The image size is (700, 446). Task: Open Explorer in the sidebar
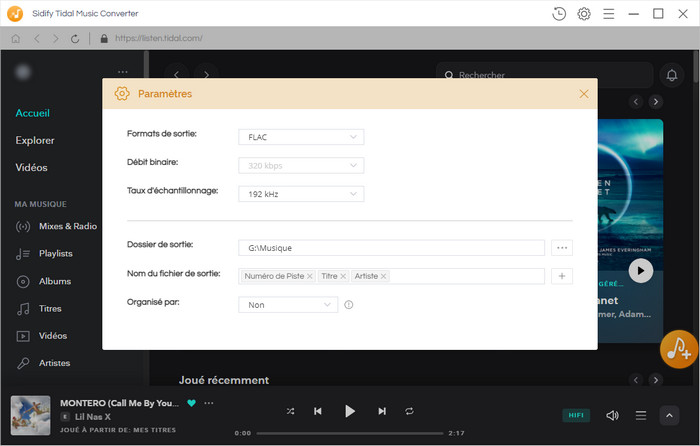(x=35, y=140)
